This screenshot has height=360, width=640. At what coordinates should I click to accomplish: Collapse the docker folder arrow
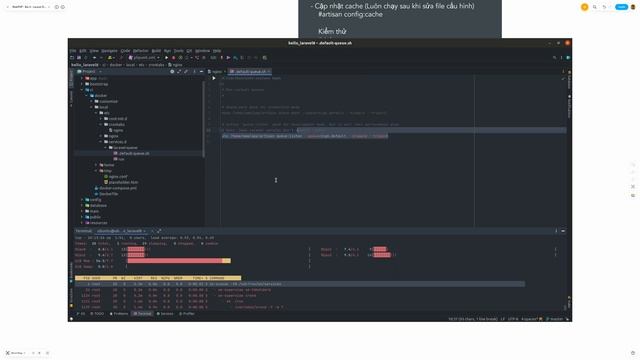[87, 96]
